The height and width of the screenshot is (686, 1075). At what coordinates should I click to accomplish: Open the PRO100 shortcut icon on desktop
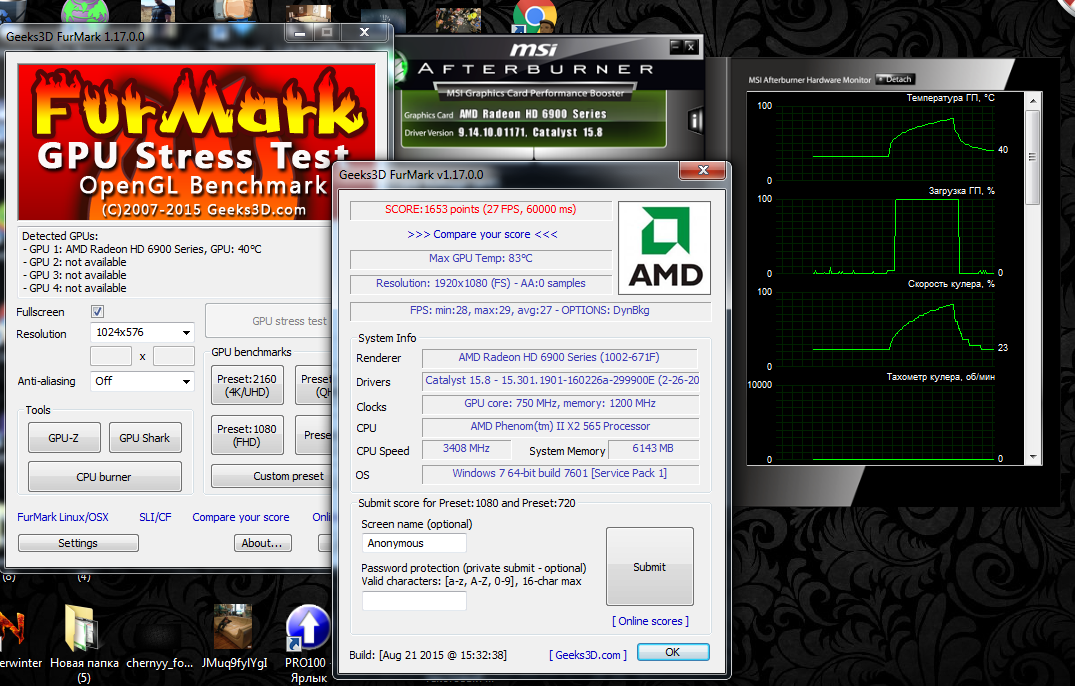308,627
